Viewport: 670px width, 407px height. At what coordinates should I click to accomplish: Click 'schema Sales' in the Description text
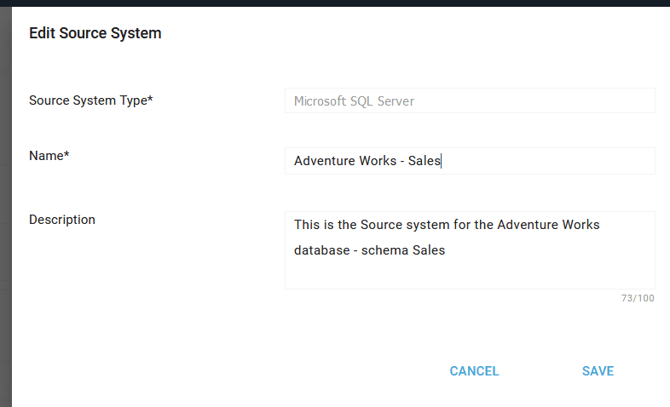[403, 250]
